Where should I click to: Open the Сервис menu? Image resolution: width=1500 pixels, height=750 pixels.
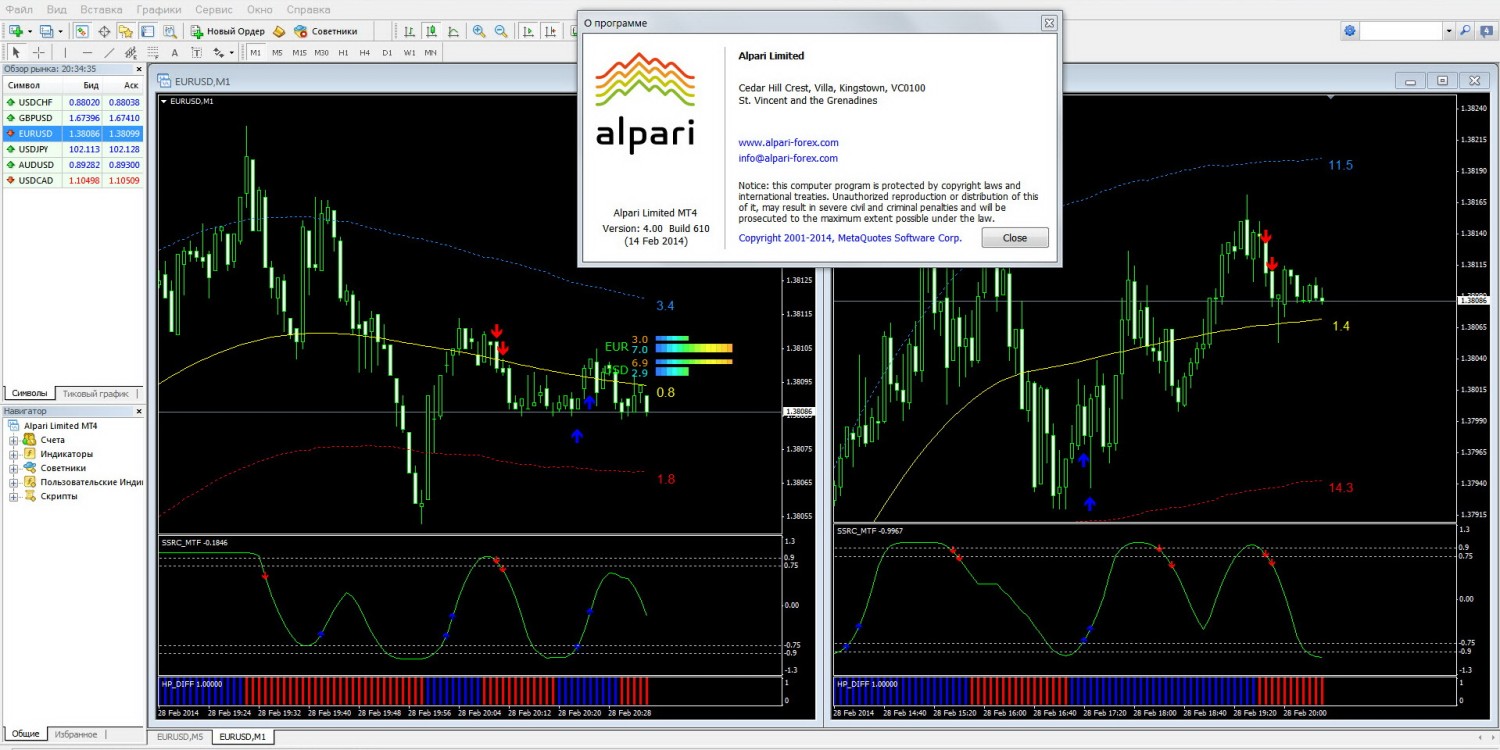coord(214,9)
